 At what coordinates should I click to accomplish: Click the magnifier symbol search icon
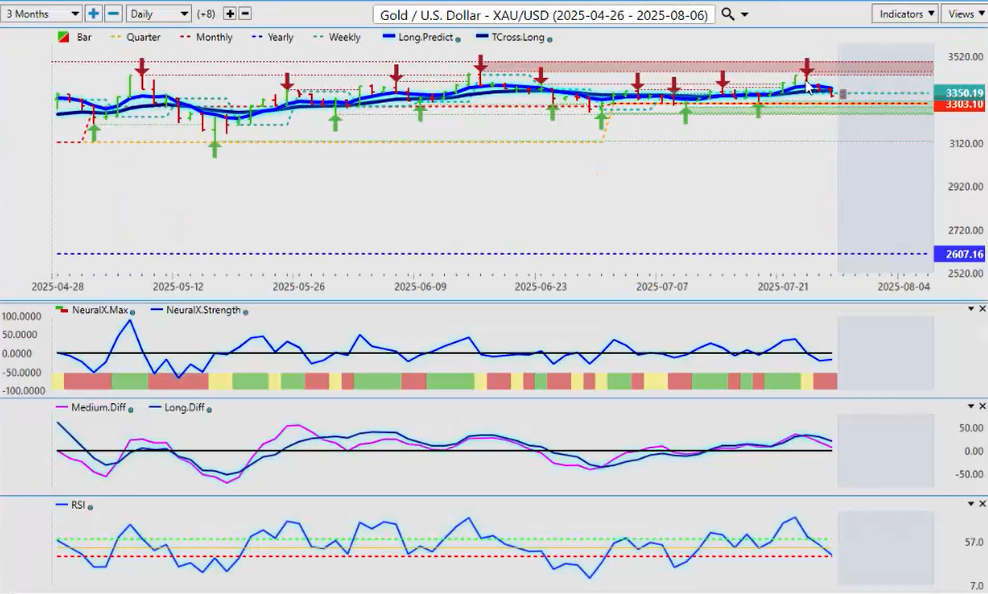point(728,14)
